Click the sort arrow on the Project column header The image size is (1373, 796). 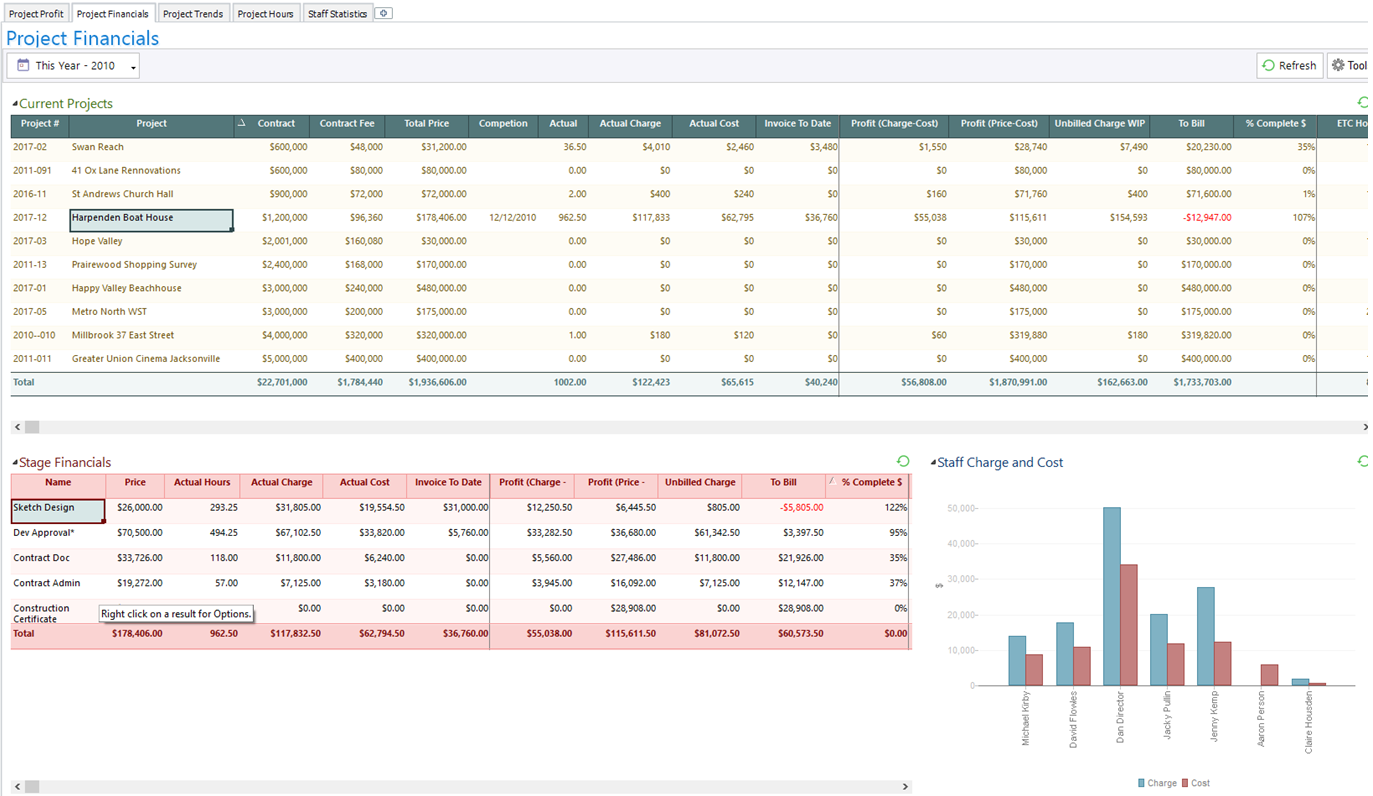tap(241, 124)
